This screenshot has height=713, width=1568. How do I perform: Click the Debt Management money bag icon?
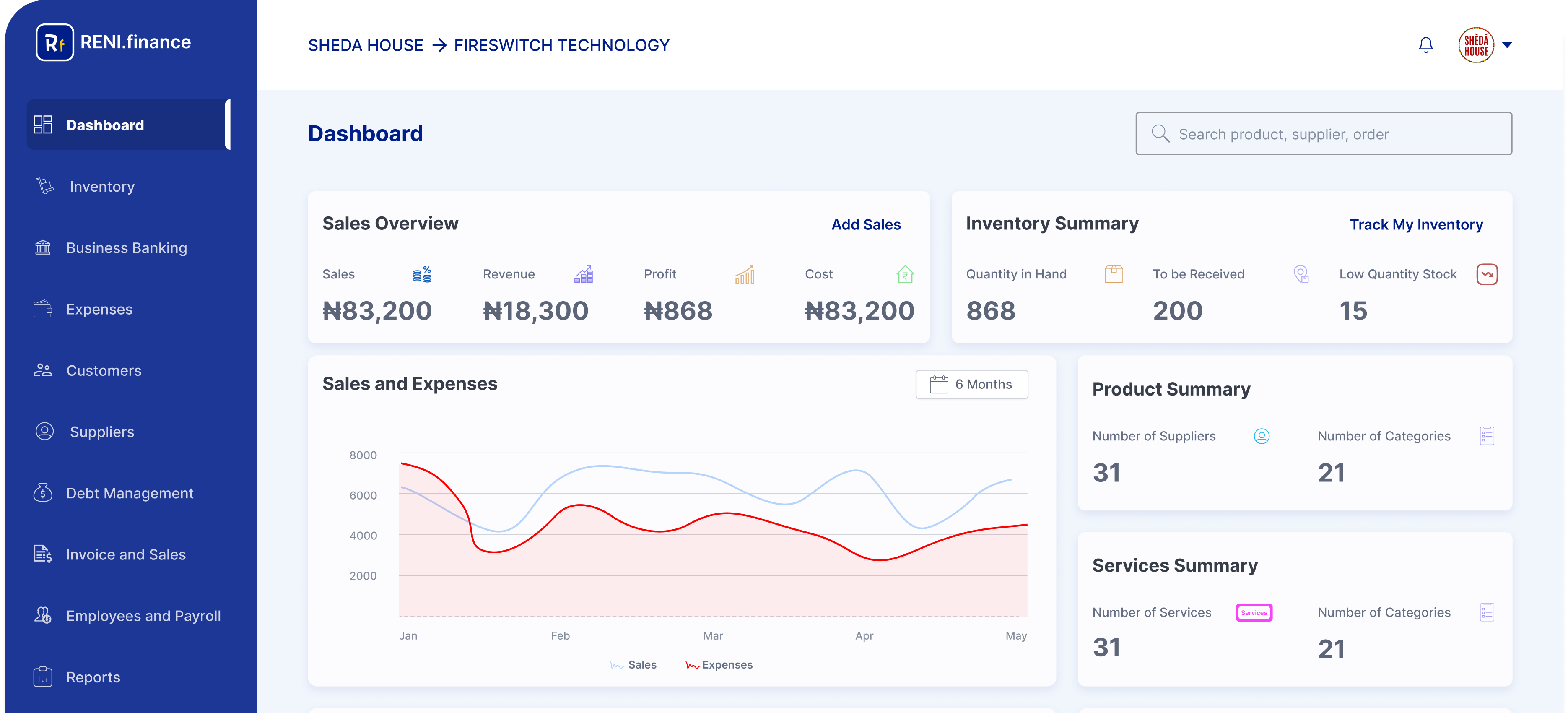point(43,492)
